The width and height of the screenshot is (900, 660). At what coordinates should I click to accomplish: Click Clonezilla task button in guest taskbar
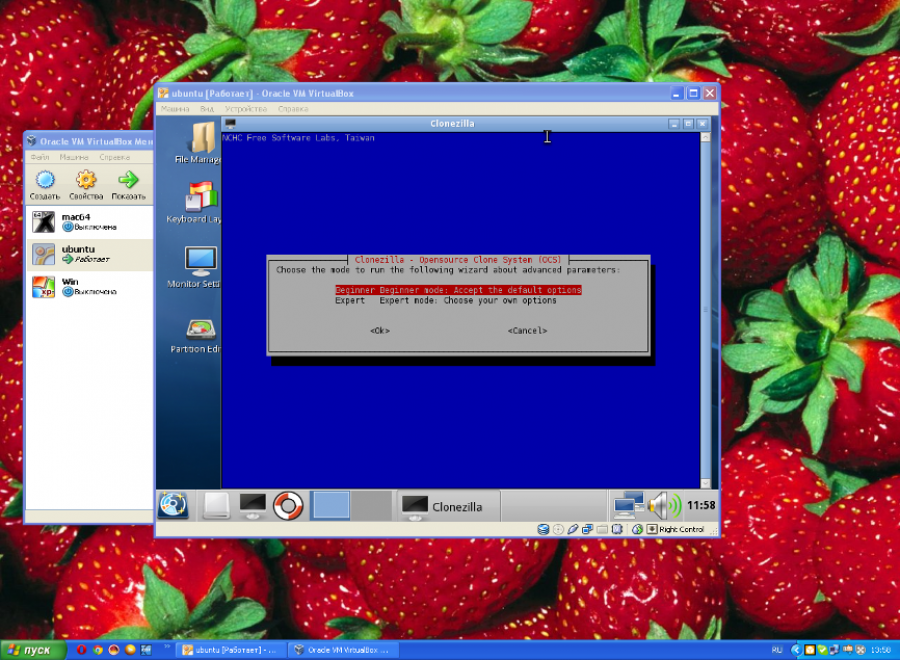click(x=449, y=507)
